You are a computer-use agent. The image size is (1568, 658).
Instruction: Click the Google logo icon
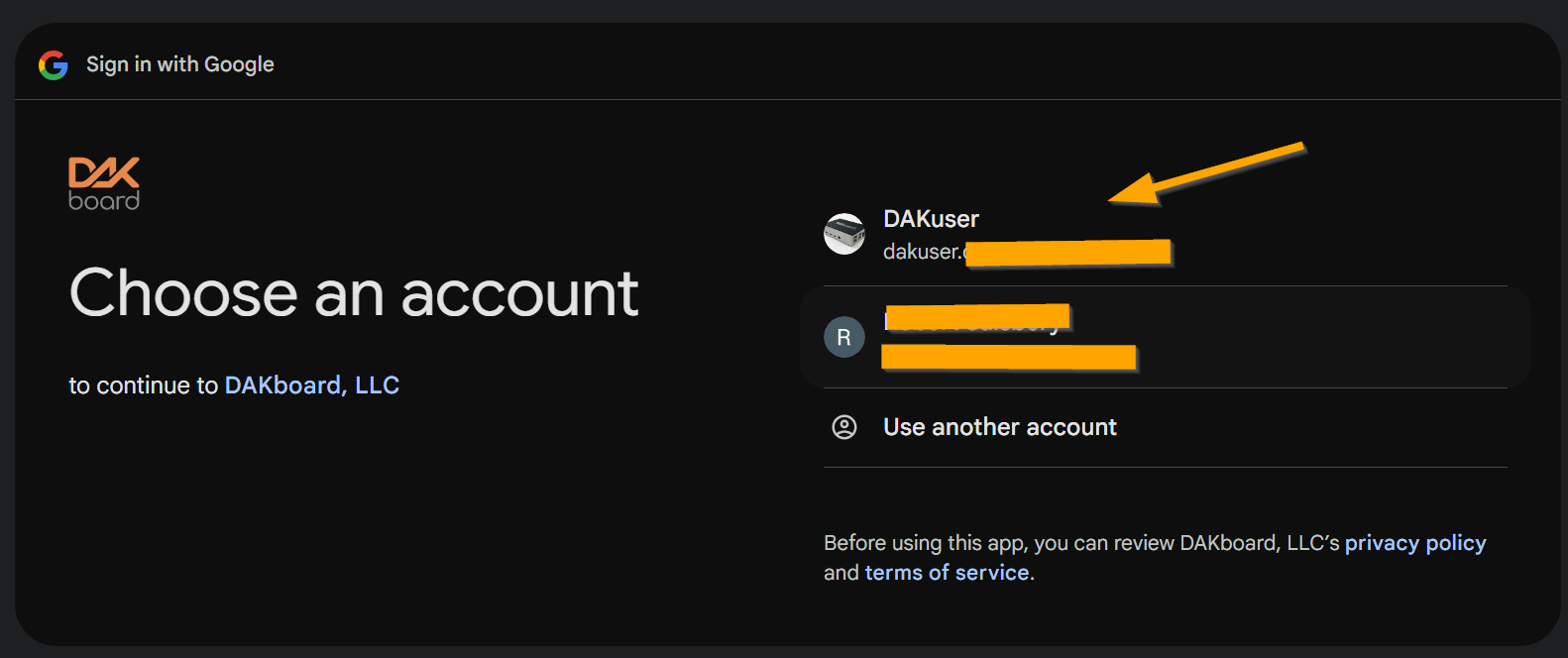[54, 65]
